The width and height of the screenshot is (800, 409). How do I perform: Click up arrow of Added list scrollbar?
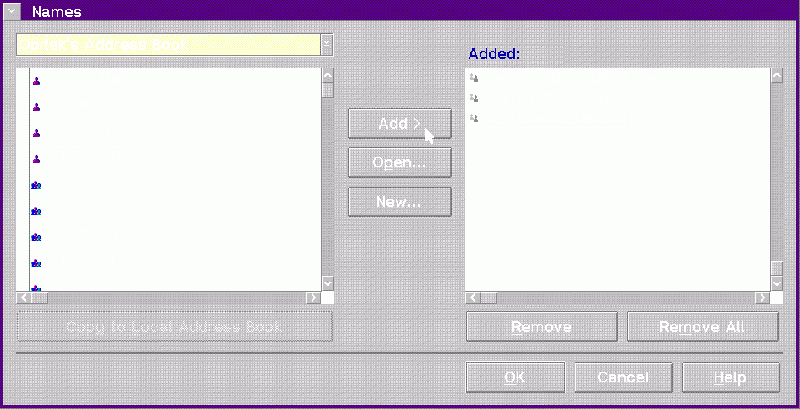[777, 75]
